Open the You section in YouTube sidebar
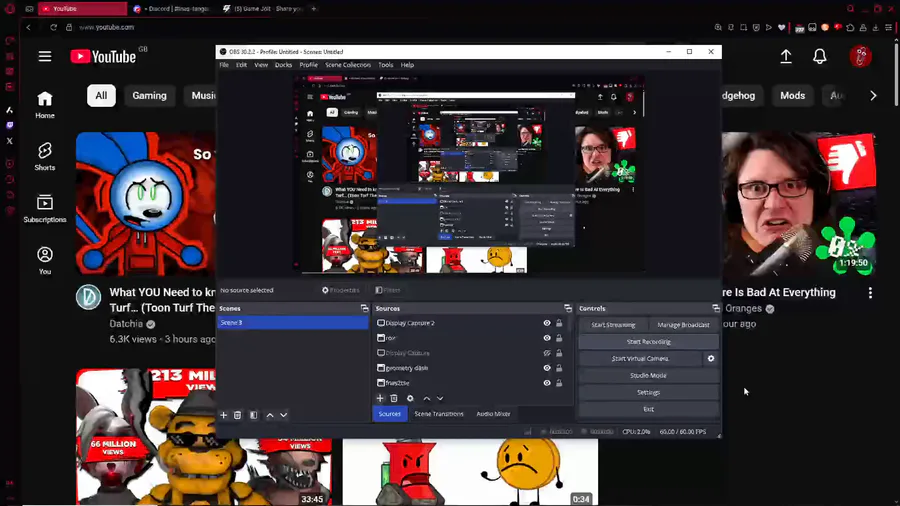This screenshot has height=506, width=900. pos(45,260)
